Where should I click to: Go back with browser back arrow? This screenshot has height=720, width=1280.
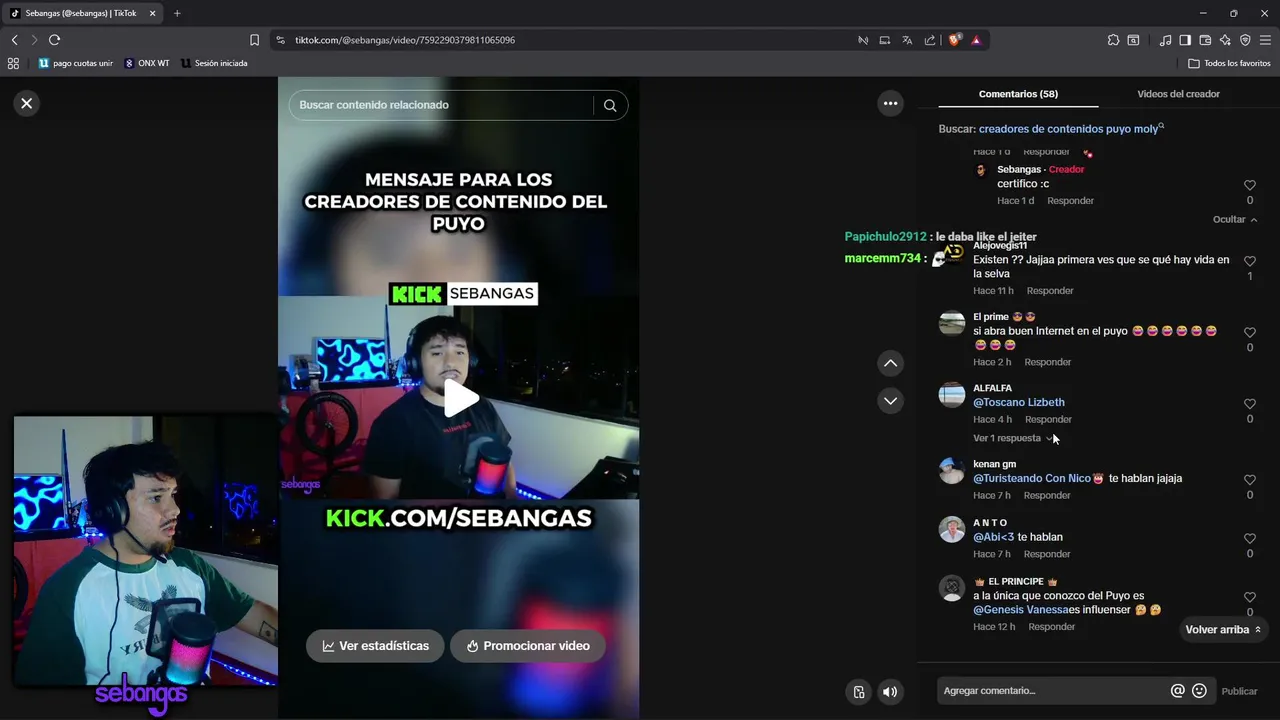point(14,40)
